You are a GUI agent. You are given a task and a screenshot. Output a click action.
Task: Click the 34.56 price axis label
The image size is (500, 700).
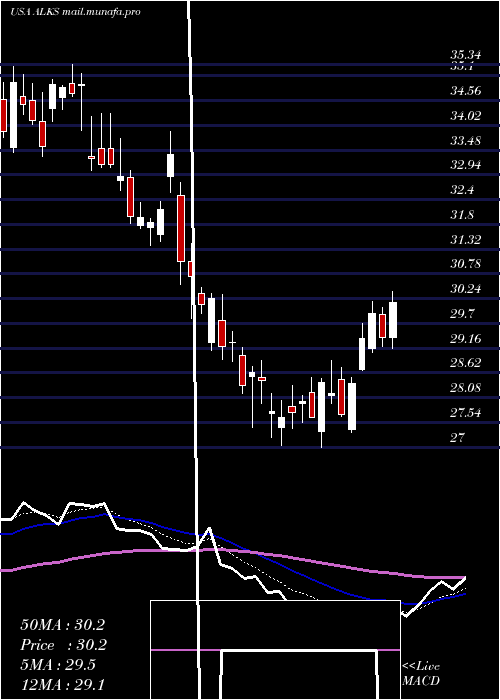point(466,91)
